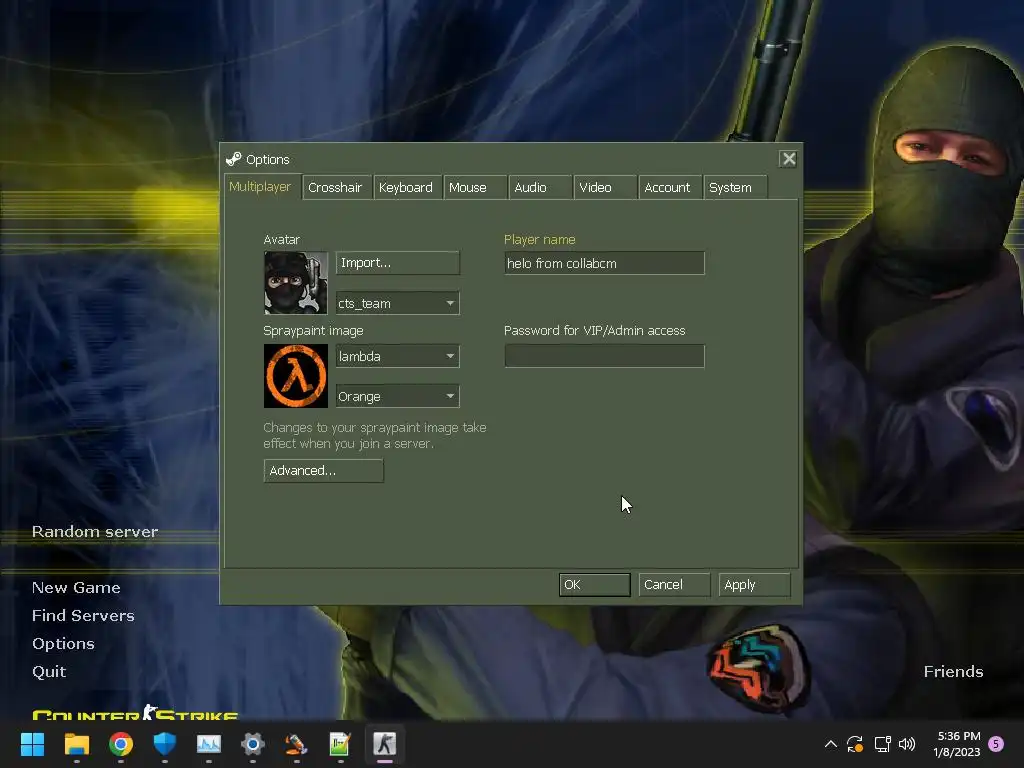Open the taskbar clock and date
Image resolution: width=1024 pixels, height=768 pixels.
pos(957,744)
